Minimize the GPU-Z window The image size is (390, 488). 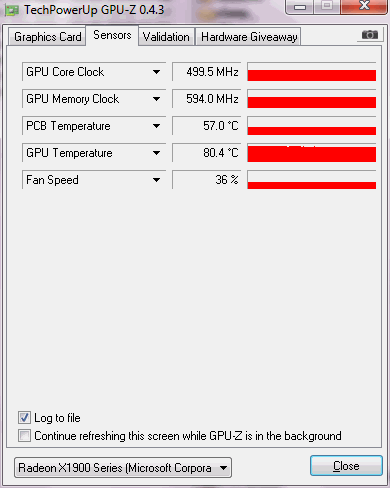300,7
